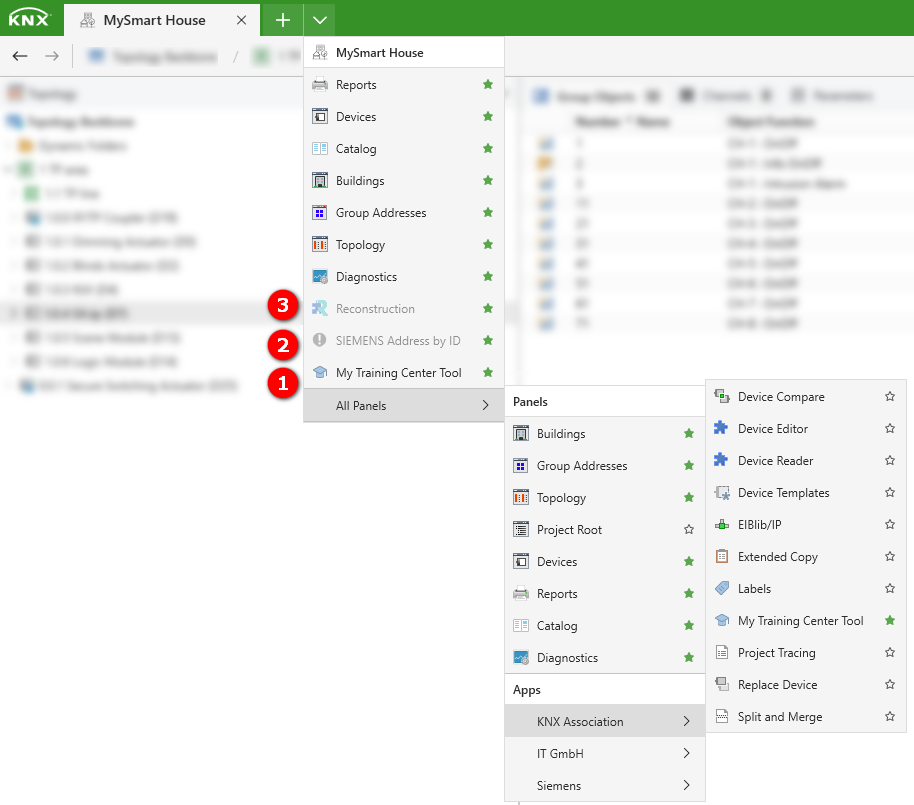
Task: Click the graduation cap icon in the favorites list
Action: (320, 372)
